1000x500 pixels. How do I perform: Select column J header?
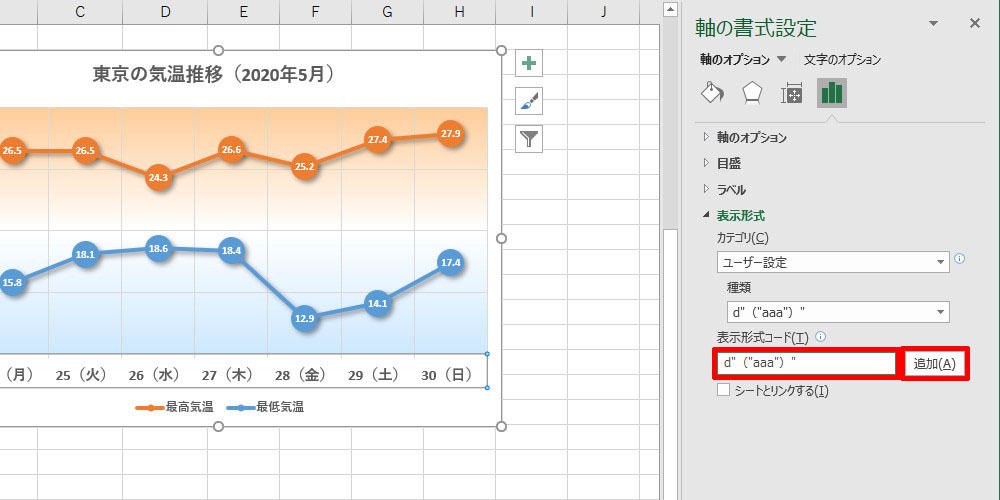click(x=604, y=11)
